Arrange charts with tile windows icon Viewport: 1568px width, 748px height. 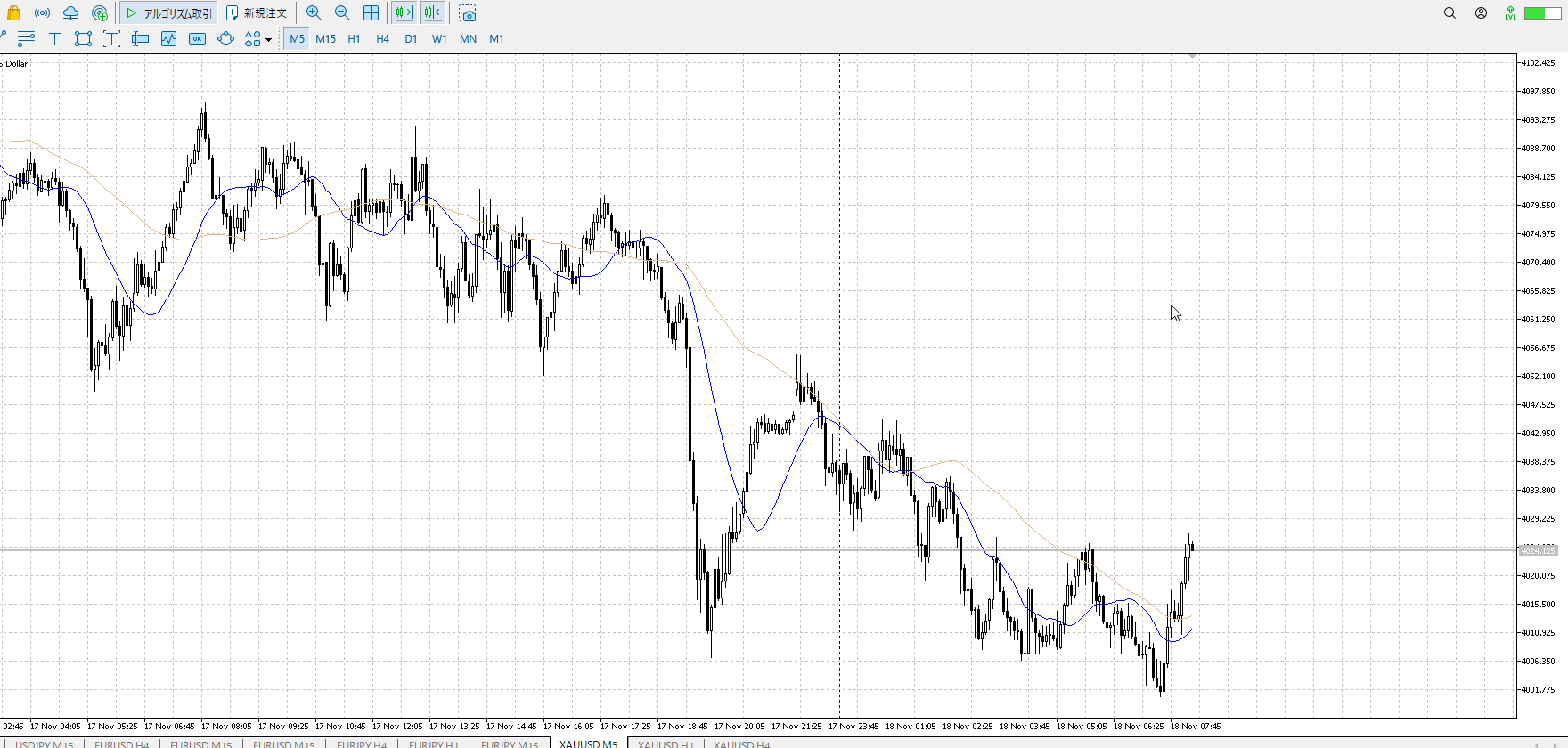tap(371, 13)
